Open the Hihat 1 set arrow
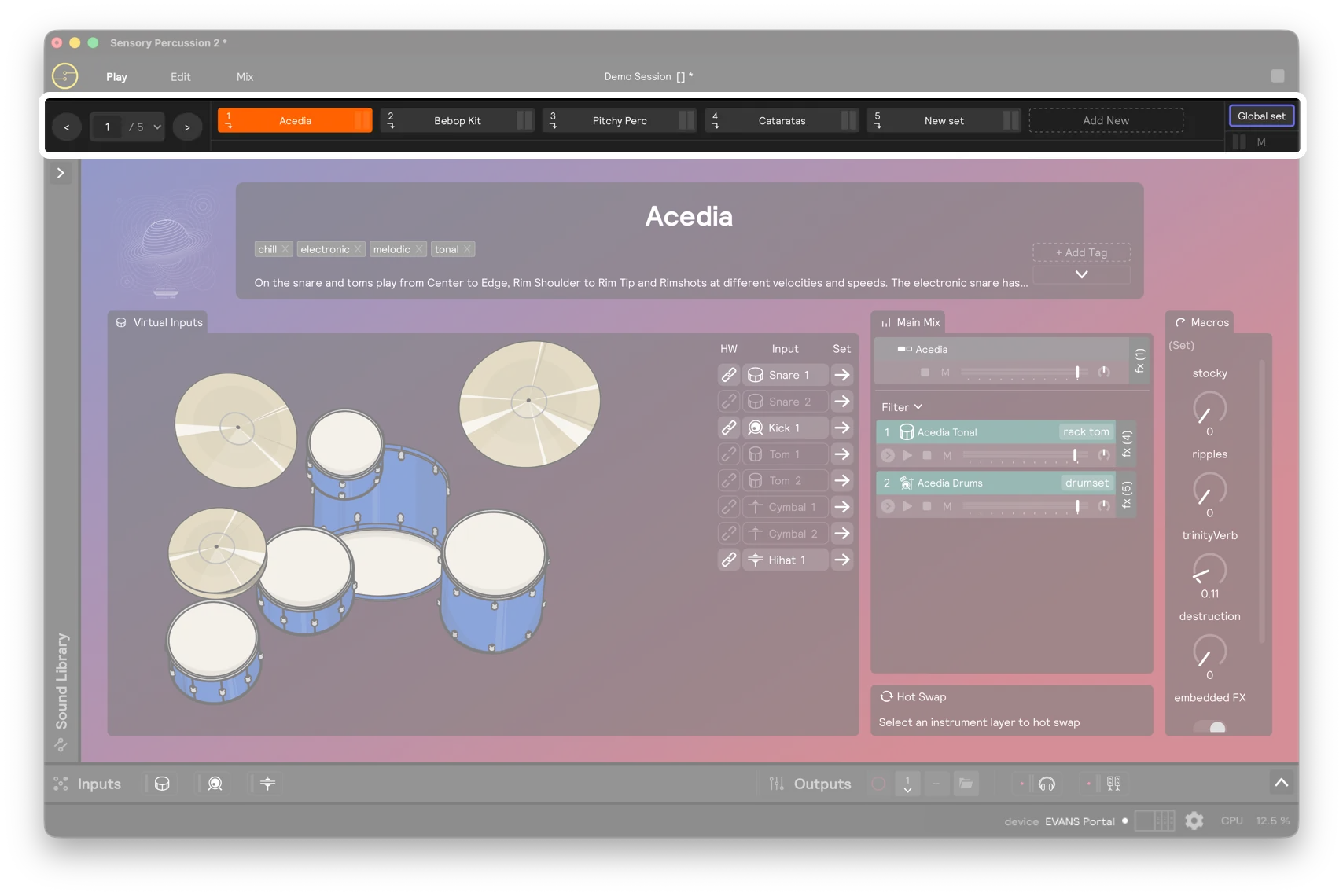Viewport: 1343px width, 896px height. pyautogui.click(x=841, y=560)
